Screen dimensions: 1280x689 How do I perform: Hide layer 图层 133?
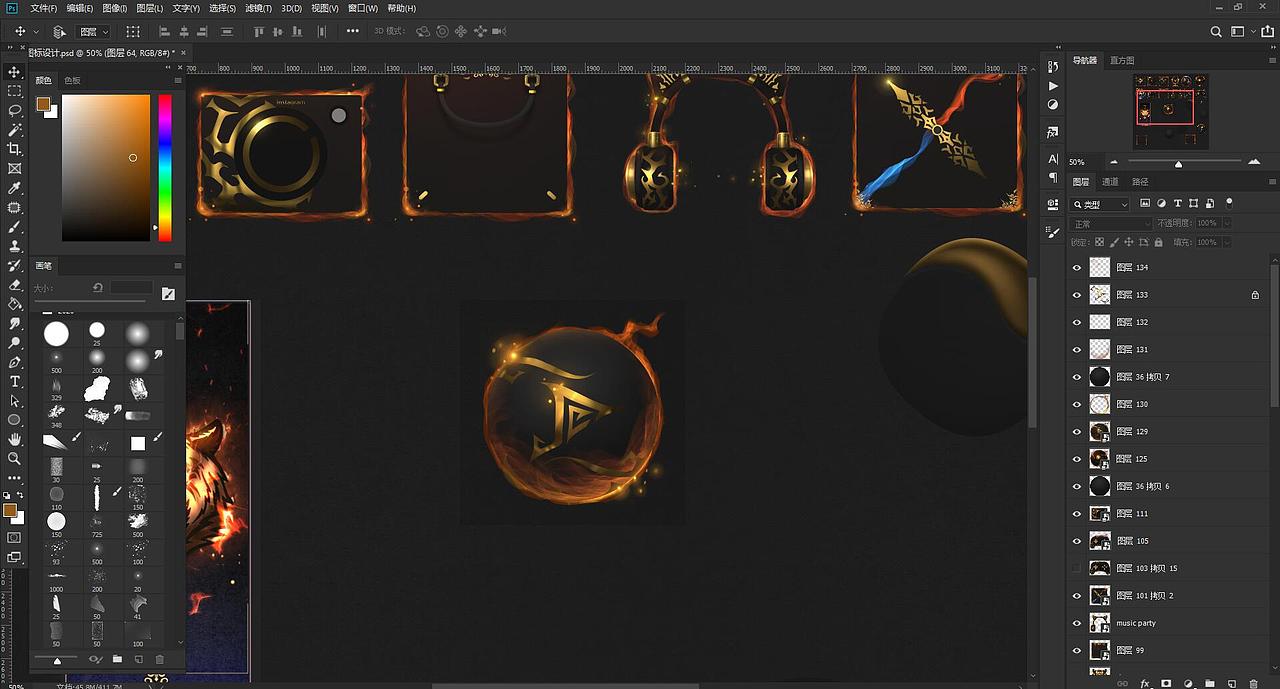click(x=1077, y=295)
